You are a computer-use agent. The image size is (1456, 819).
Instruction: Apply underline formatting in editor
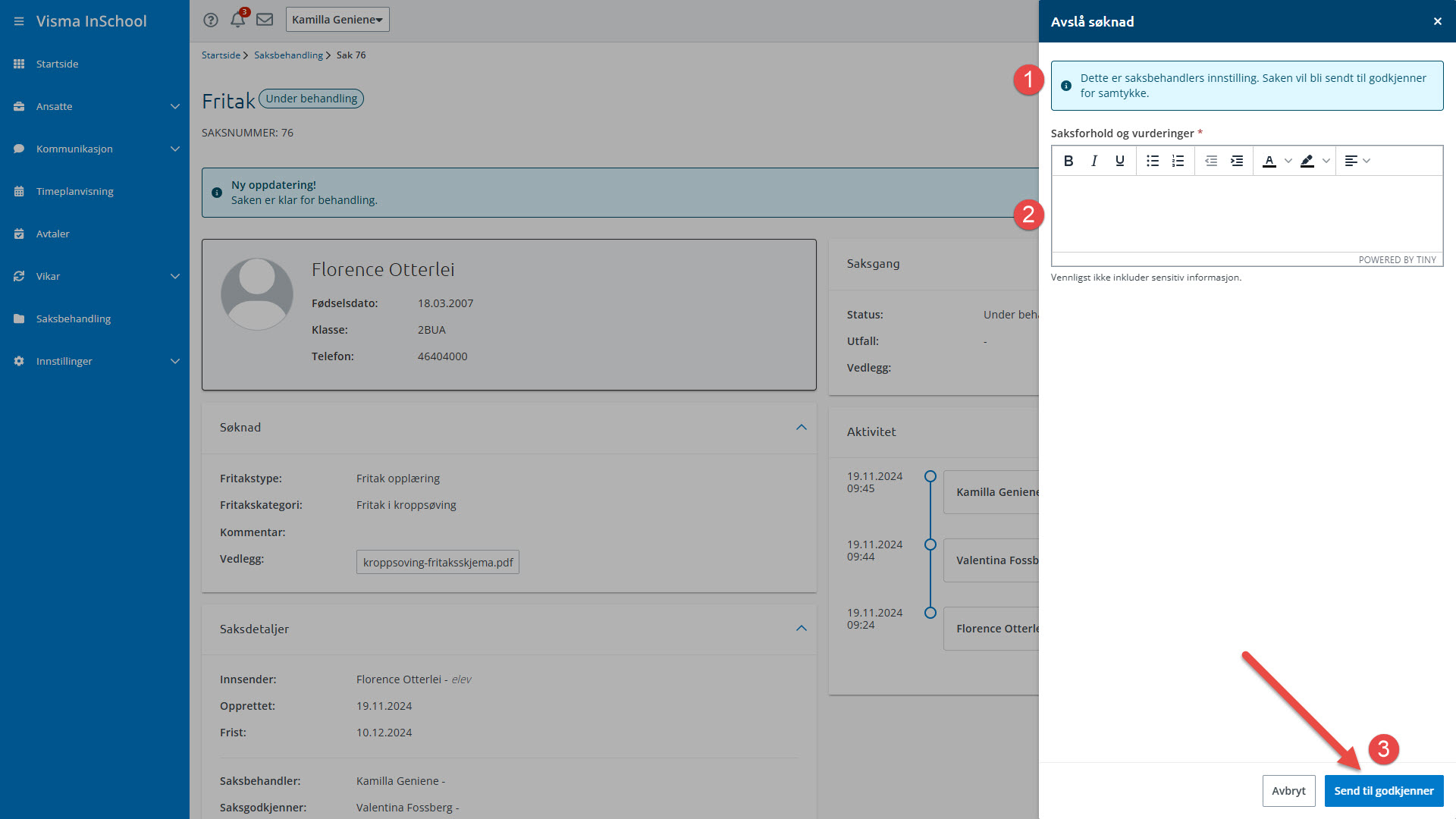click(x=1119, y=161)
